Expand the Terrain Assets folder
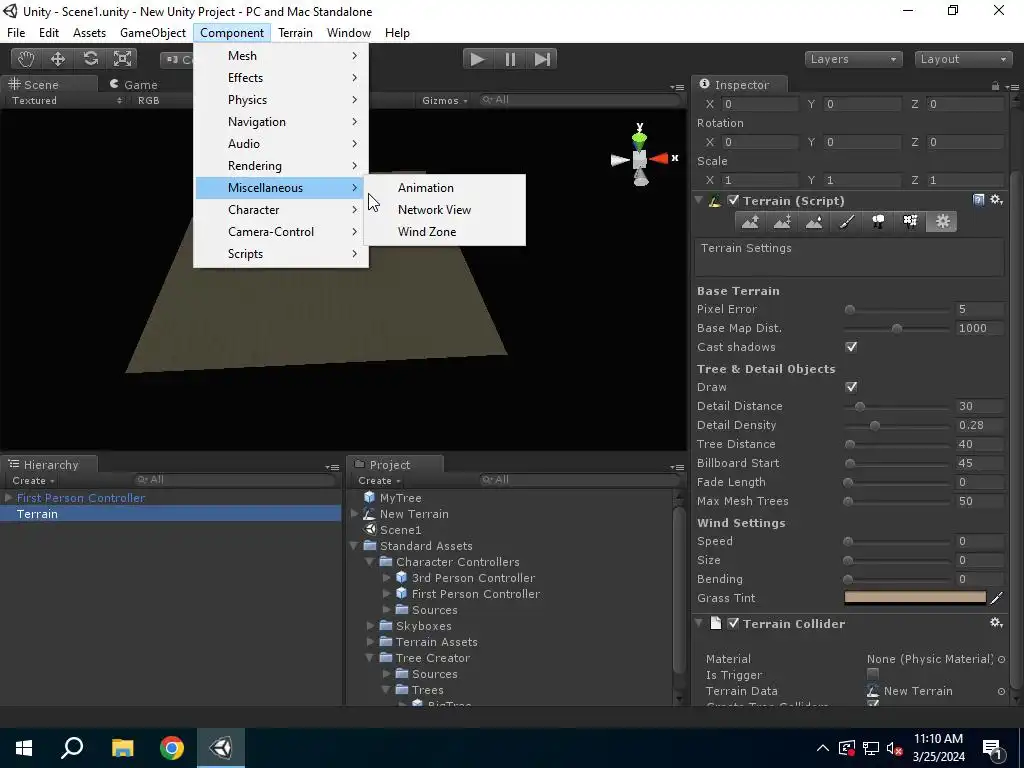 [370, 642]
